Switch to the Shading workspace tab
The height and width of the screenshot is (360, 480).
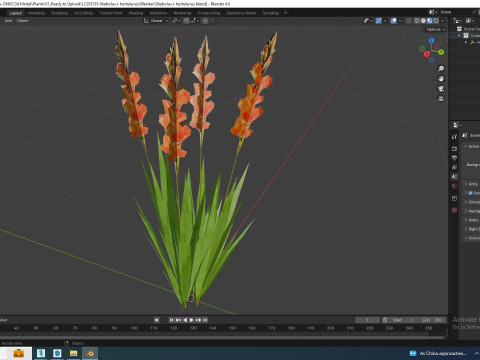click(x=136, y=13)
